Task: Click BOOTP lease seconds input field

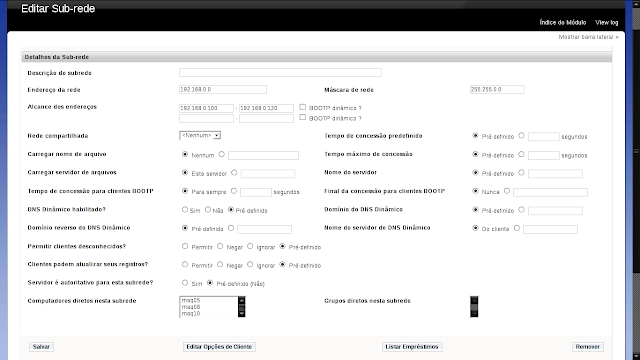Action: pos(256,192)
